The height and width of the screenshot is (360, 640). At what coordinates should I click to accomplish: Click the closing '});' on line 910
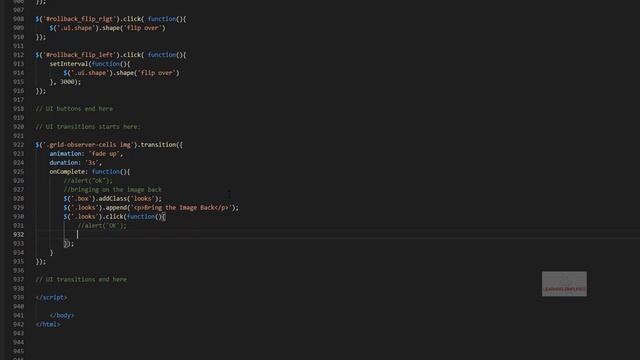pyautogui.click(x=41, y=37)
